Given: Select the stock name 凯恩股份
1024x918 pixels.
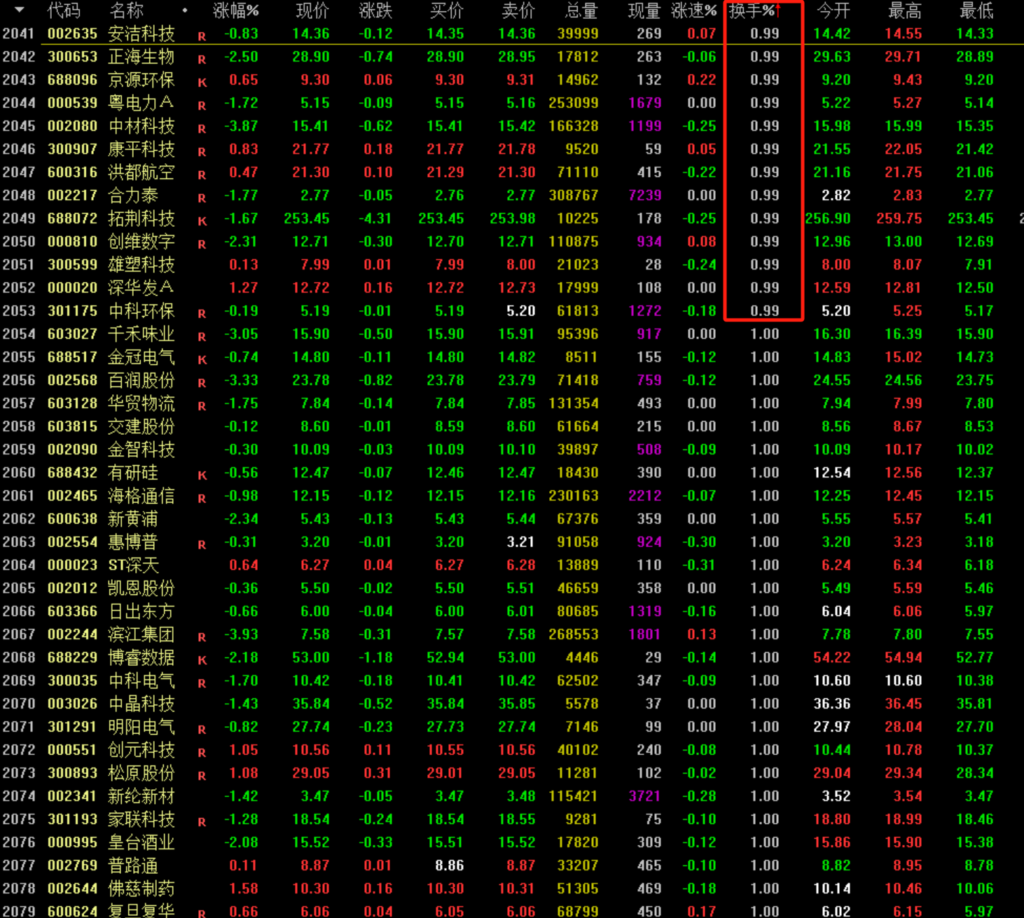Looking at the screenshot, I should [x=141, y=588].
